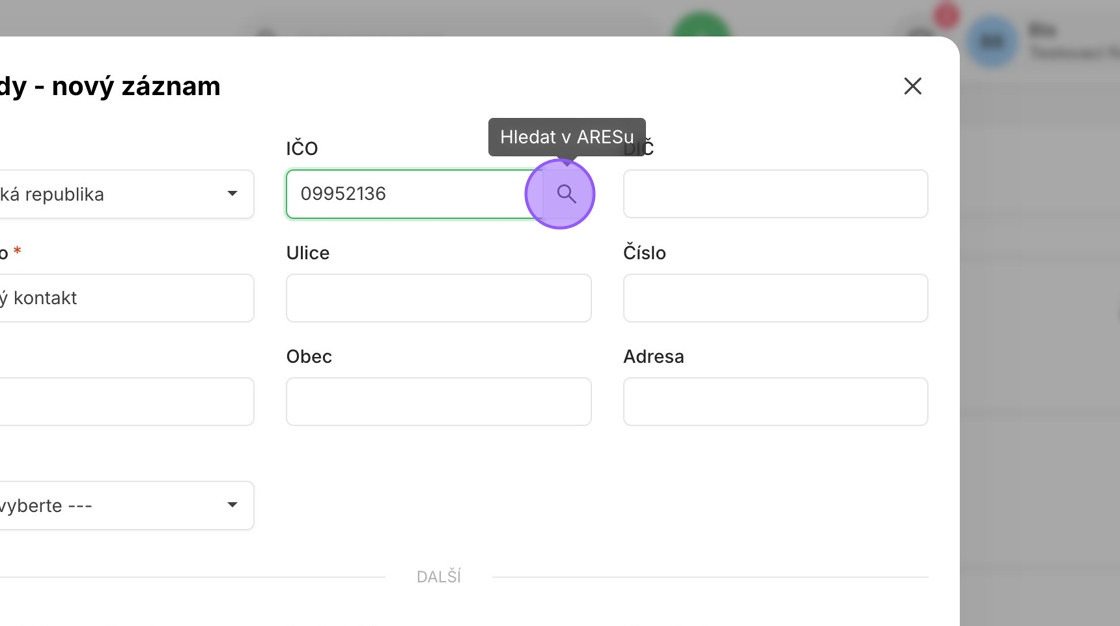Click the Adresa input field

click(775, 402)
